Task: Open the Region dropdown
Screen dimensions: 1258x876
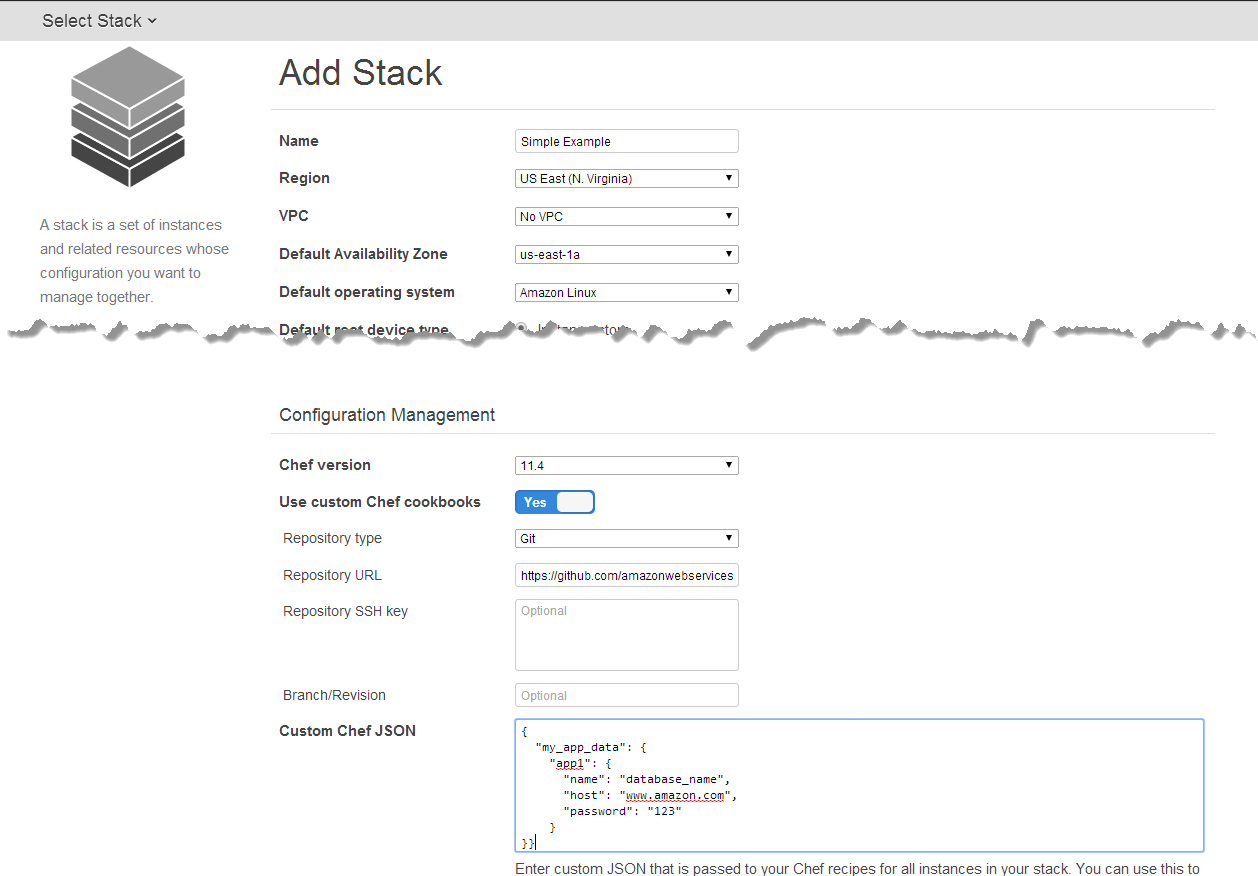Action: coord(626,178)
